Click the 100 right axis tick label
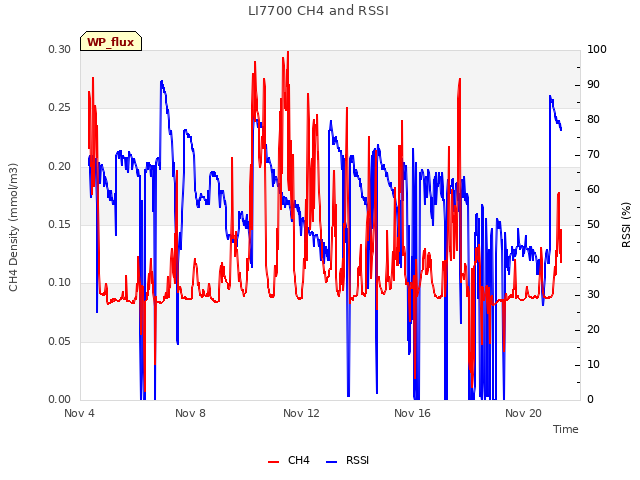This screenshot has width=640, height=480. coord(597,49)
